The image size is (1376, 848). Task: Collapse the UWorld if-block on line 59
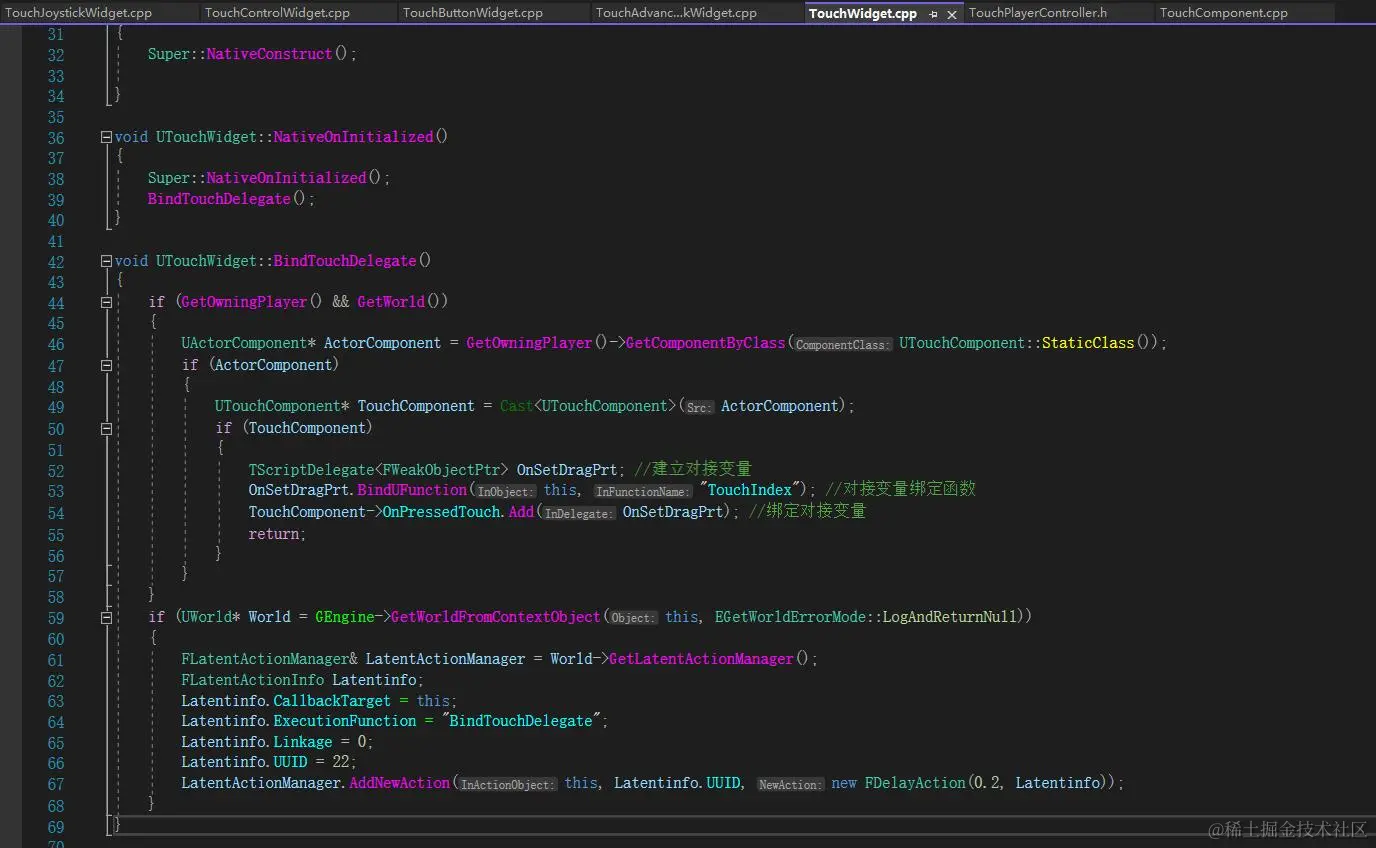tap(106, 618)
